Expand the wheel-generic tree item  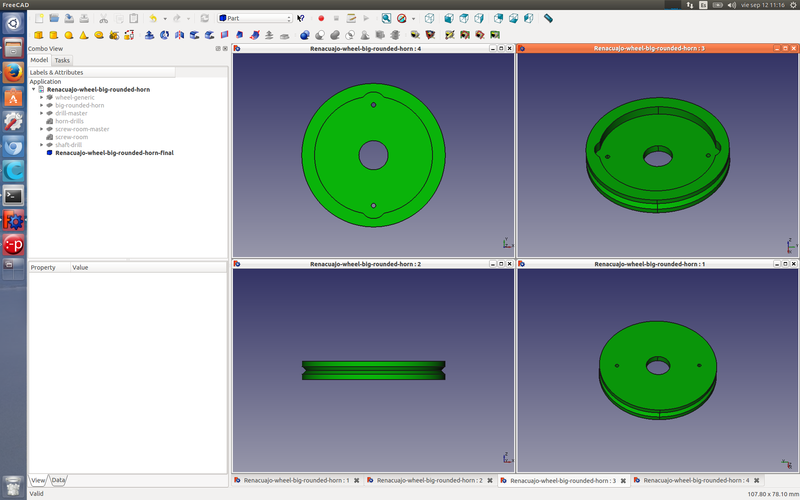point(42,97)
